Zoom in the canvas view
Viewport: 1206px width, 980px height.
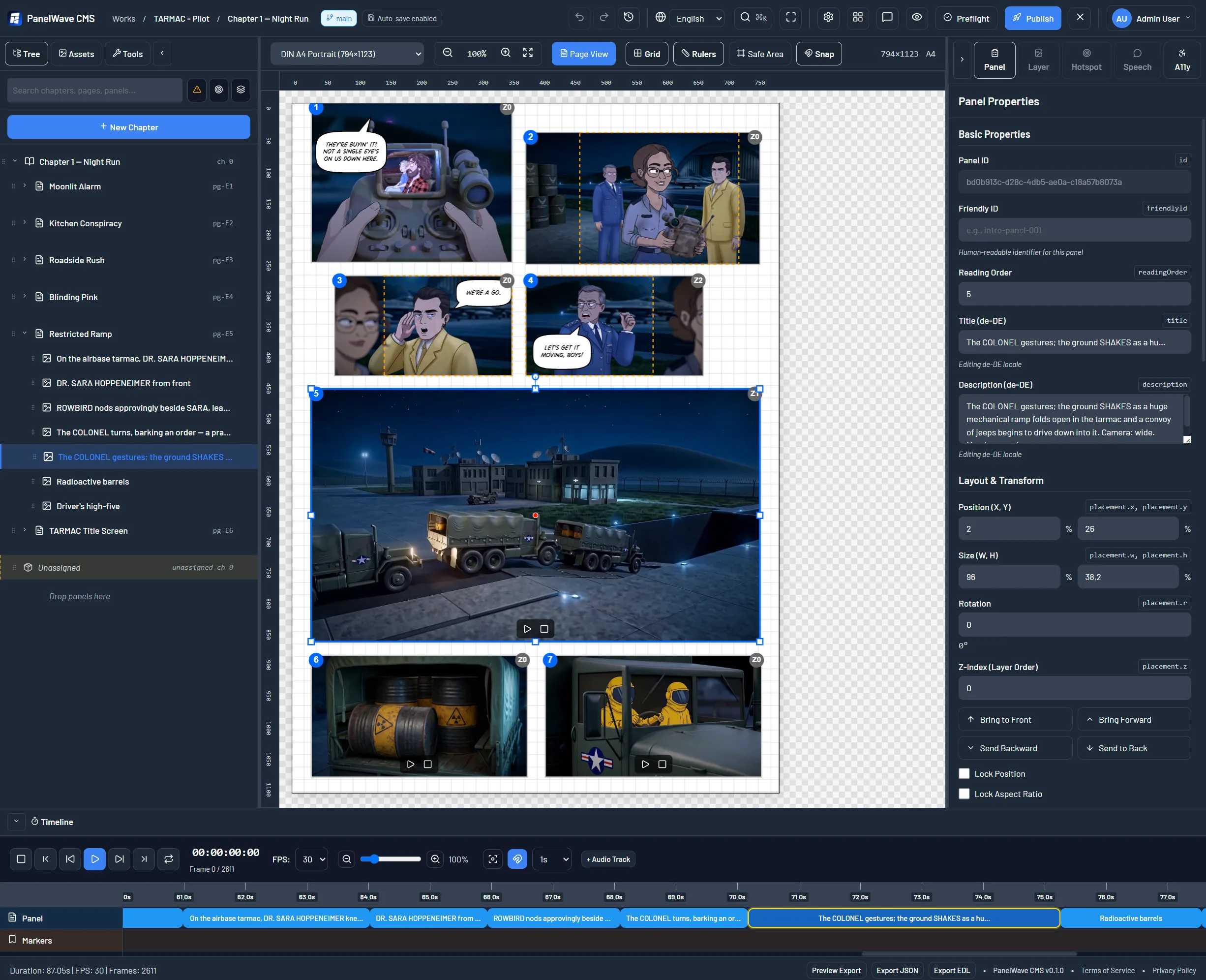click(x=506, y=53)
